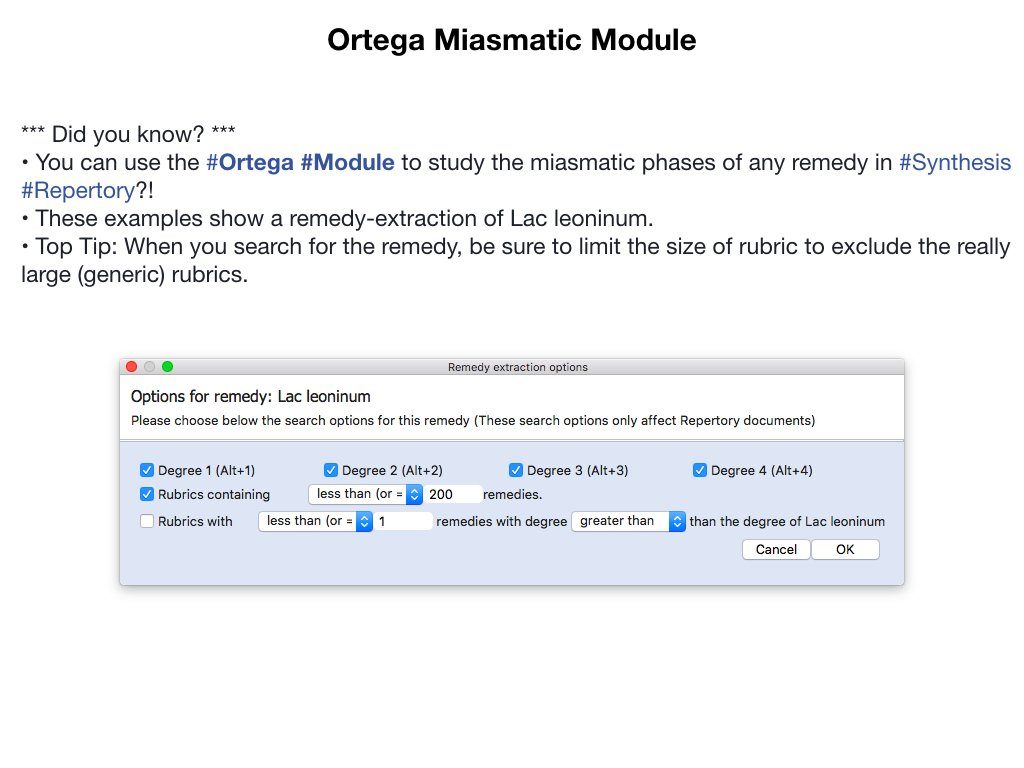Click the 'Did you know?' text
This screenshot has height=768, width=1024.
pyautogui.click(x=128, y=134)
